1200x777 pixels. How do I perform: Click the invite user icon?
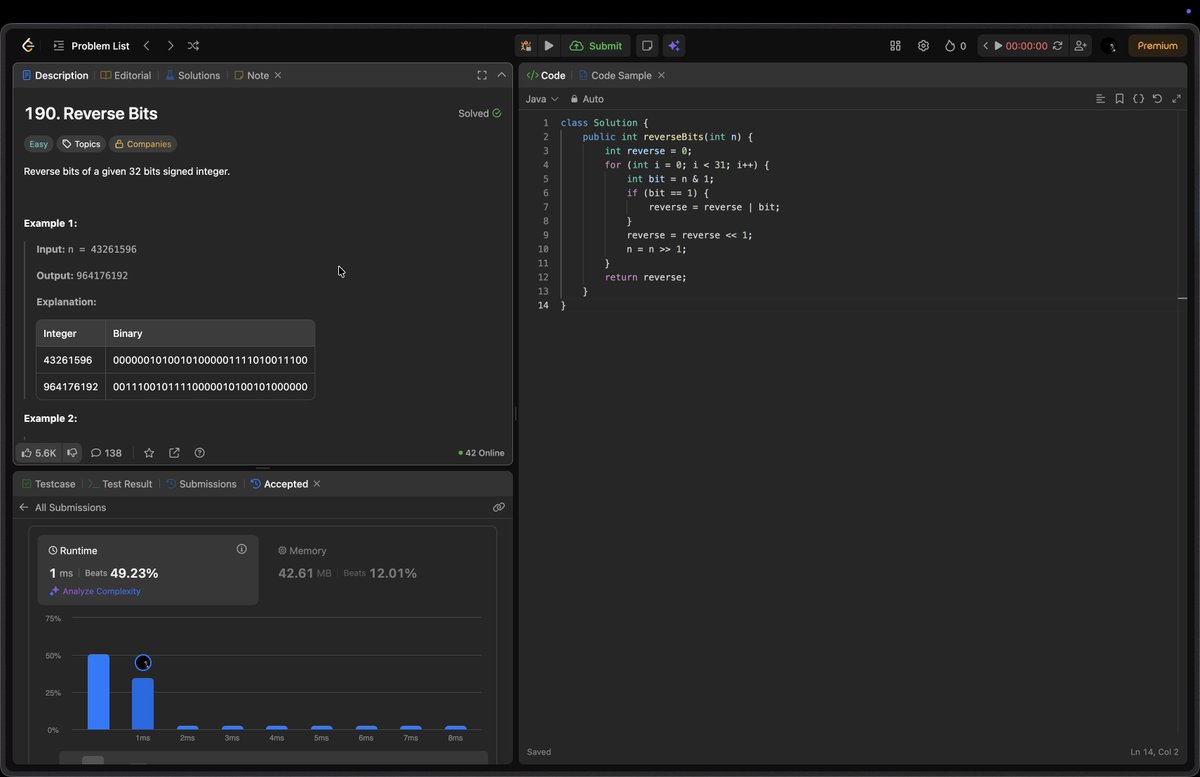(x=1080, y=46)
